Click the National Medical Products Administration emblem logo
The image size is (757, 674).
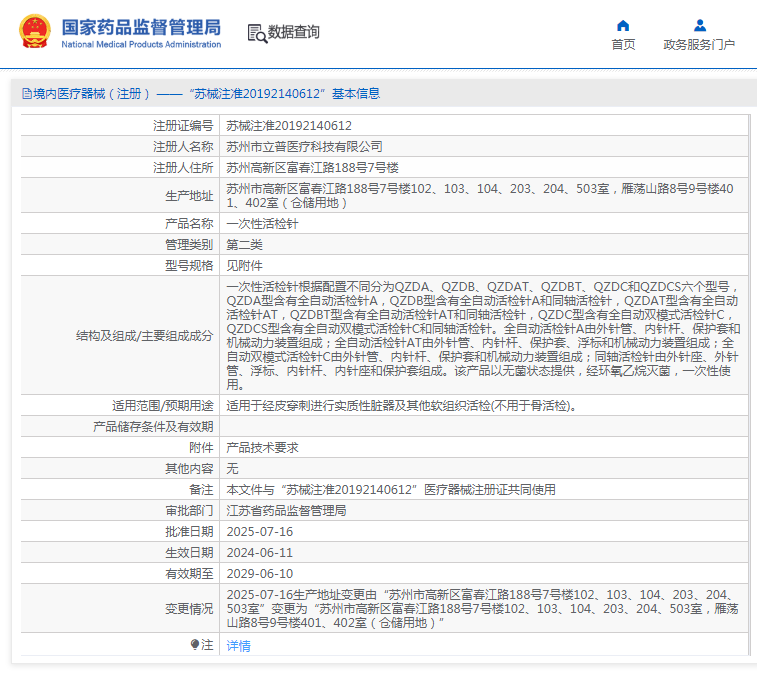(33, 32)
